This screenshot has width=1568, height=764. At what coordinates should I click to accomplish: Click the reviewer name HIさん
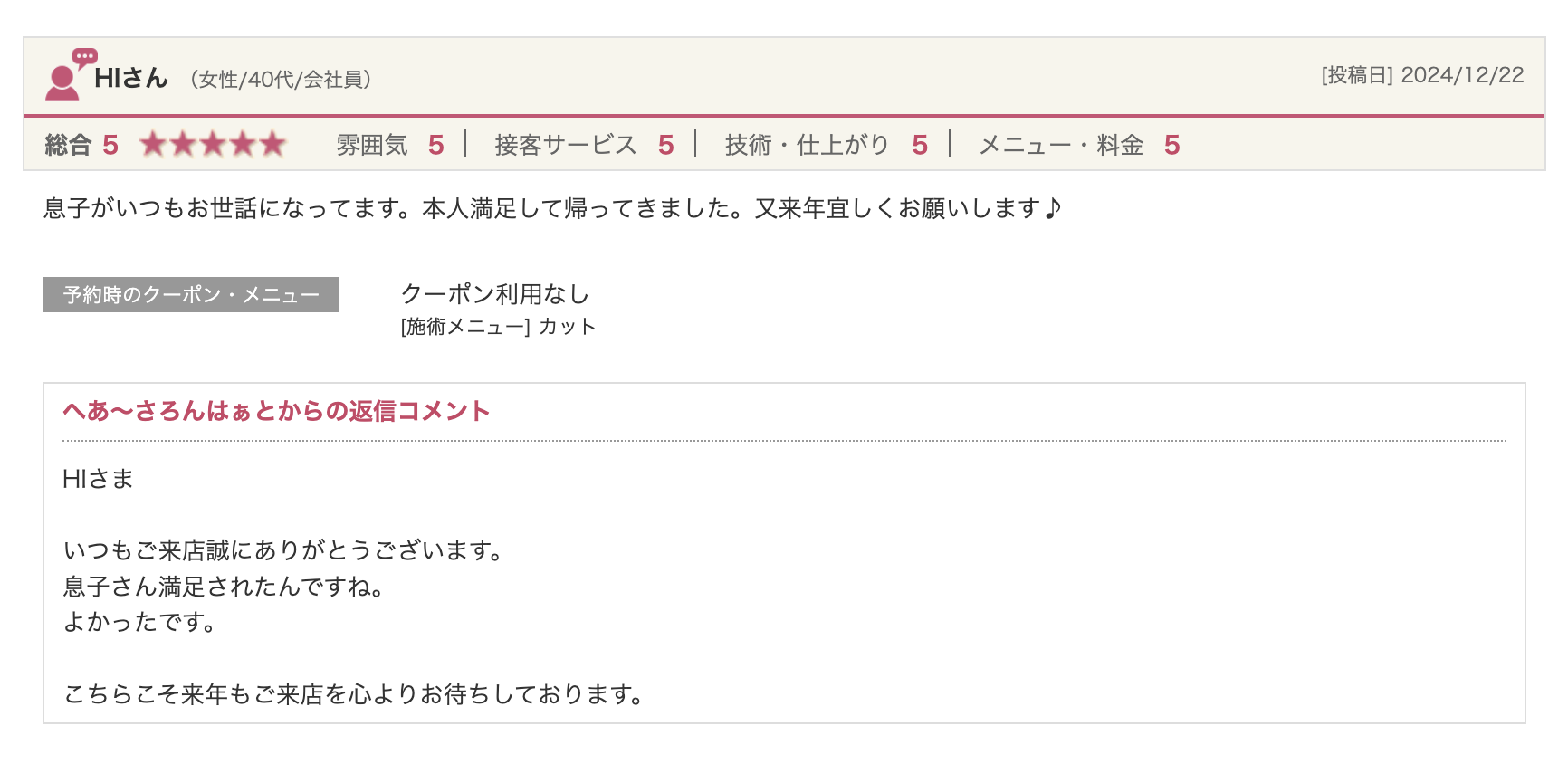[x=131, y=79]
